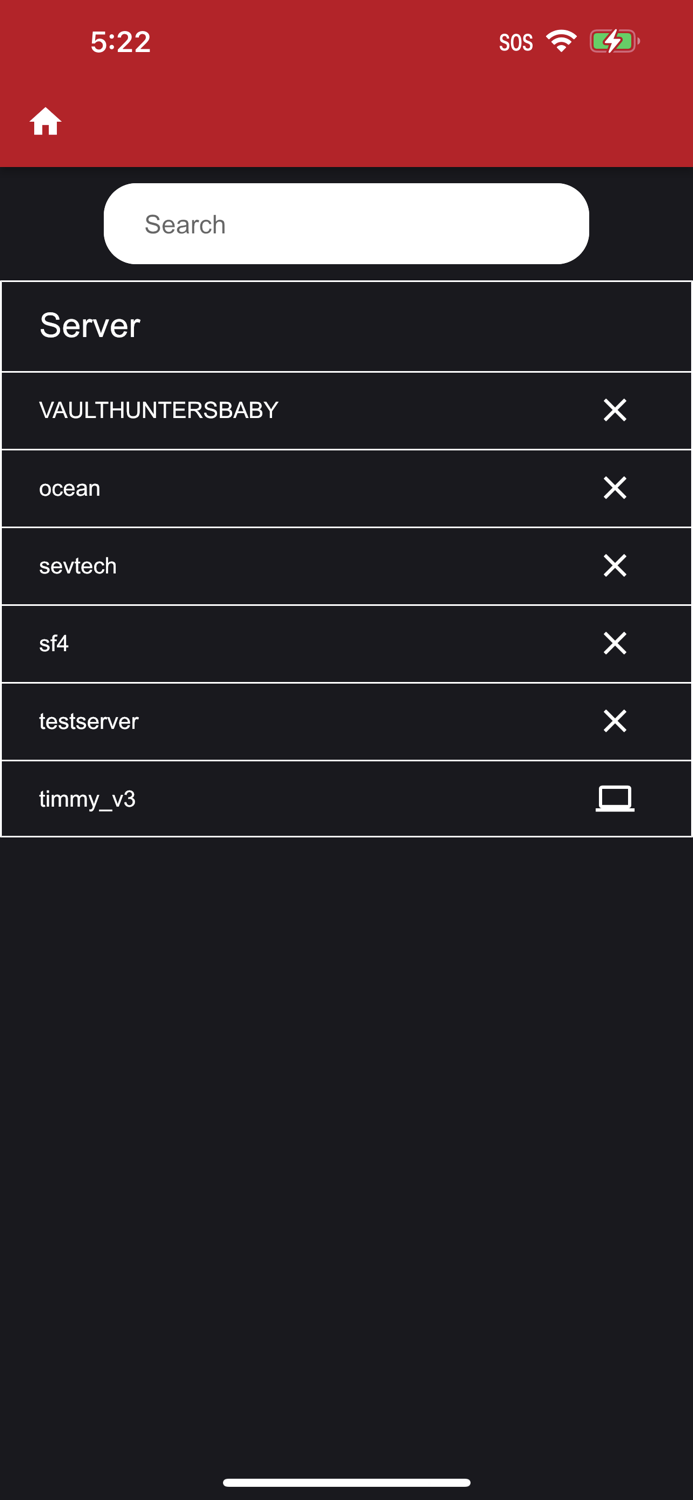The width and height of the screenshot is (693, 1500).
Task: Tap the Home icon in header
Action: pyautogui.click(x=45, y=122)
